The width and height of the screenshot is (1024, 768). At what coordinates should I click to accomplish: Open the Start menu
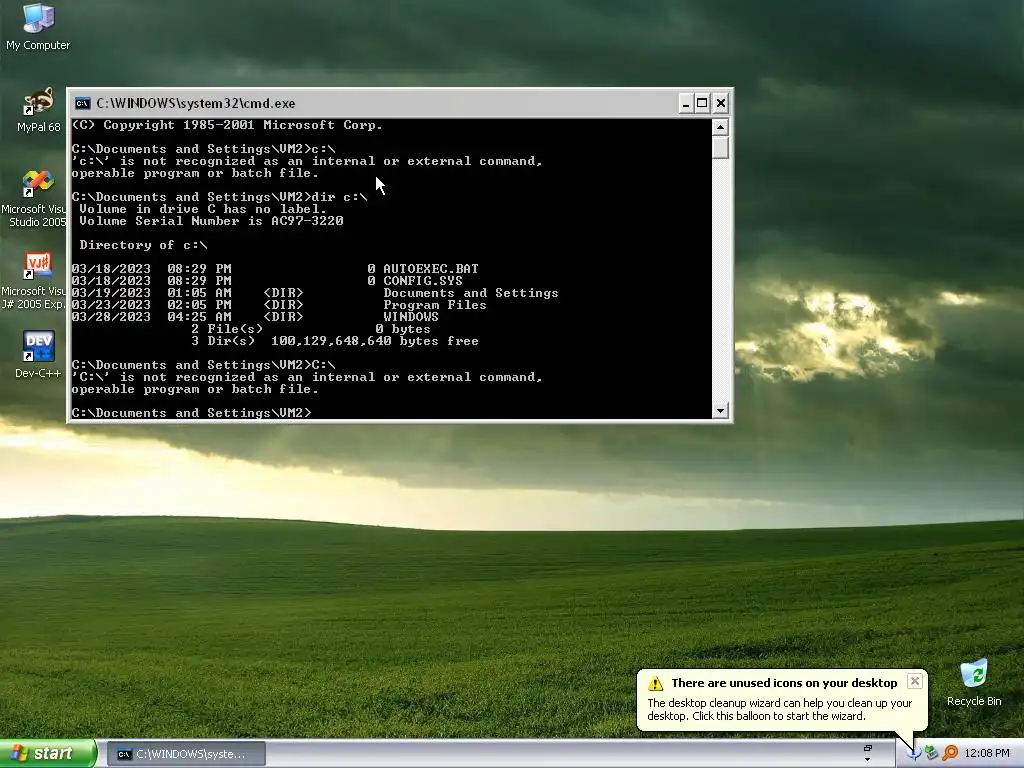48,753
